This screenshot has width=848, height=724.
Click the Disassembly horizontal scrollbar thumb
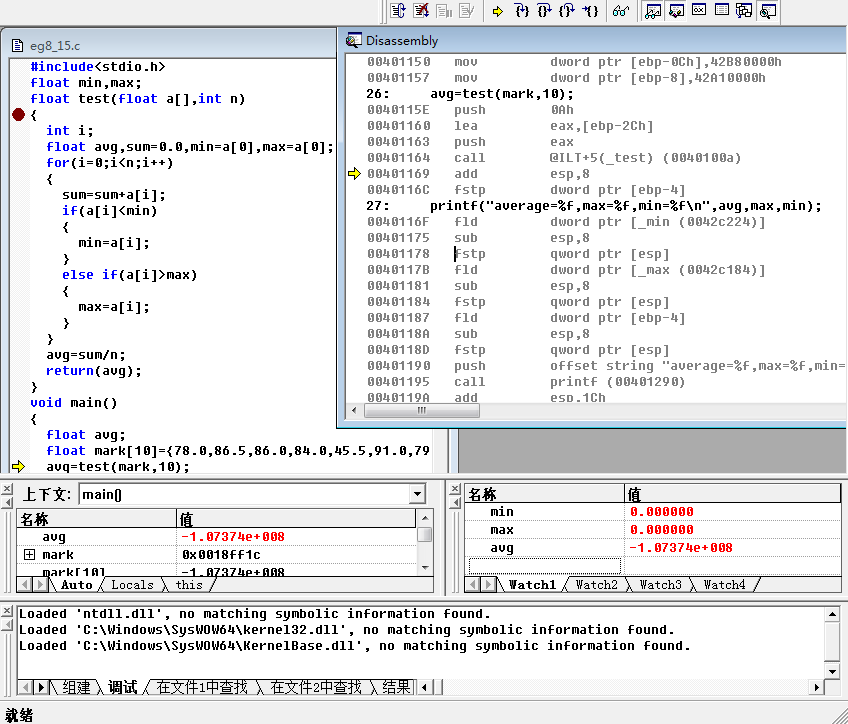coord(422,410)
